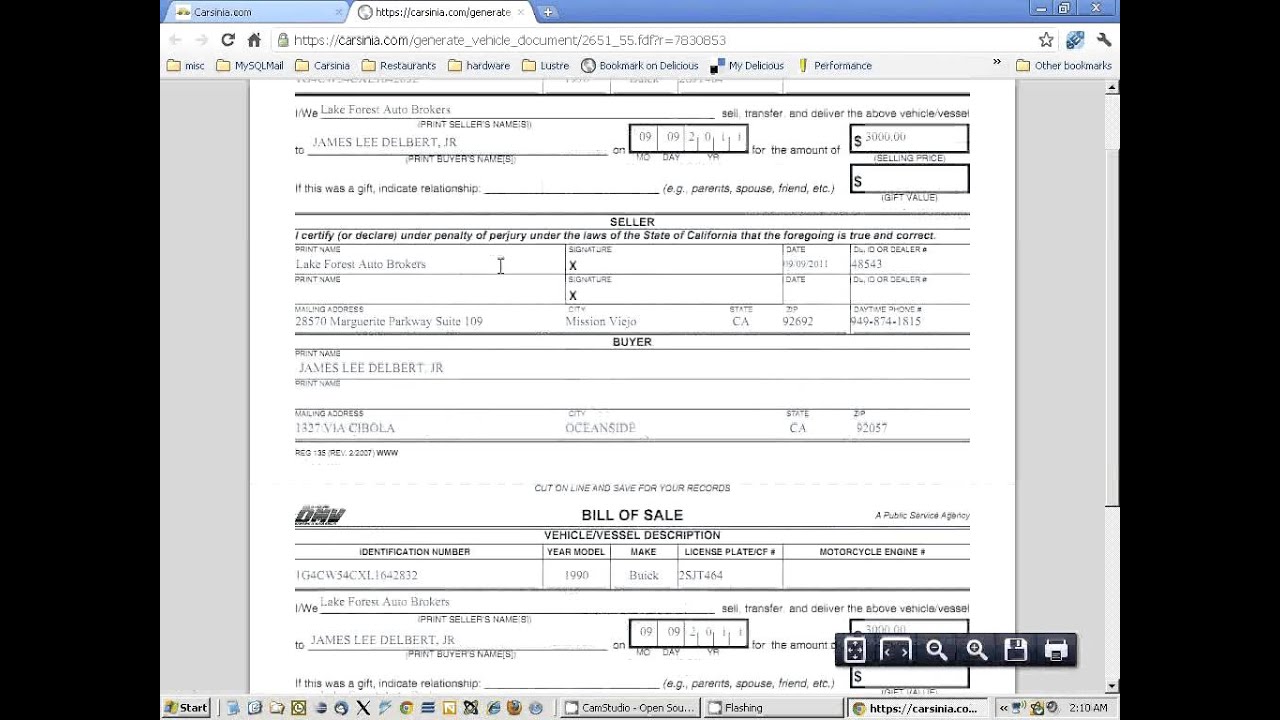Click the seller date 09/09/2011

tap(805, 264)
